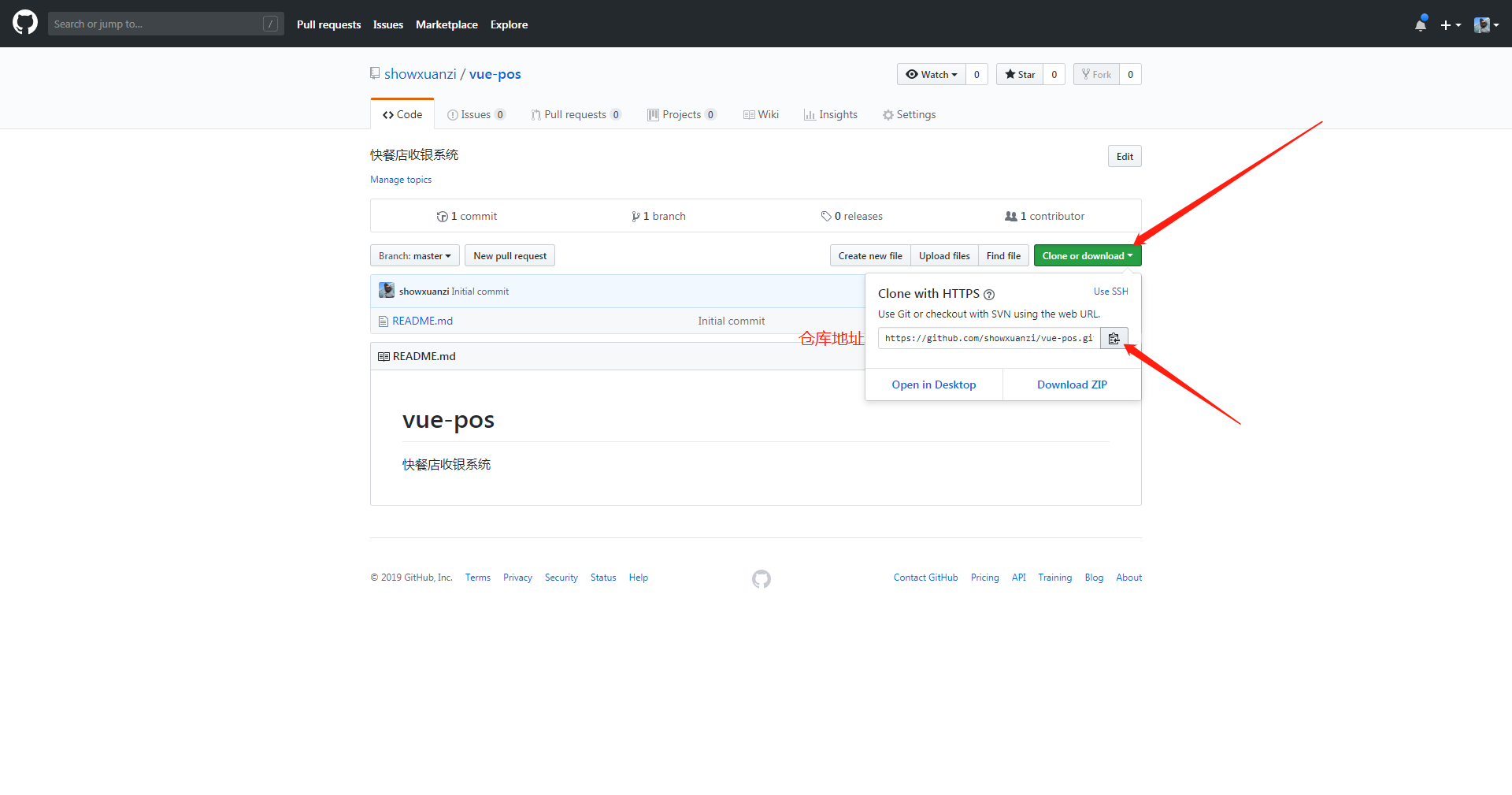Open the API footer link
The height and width of the screenshot is (795, 1512).
(x=1018, y=578)
